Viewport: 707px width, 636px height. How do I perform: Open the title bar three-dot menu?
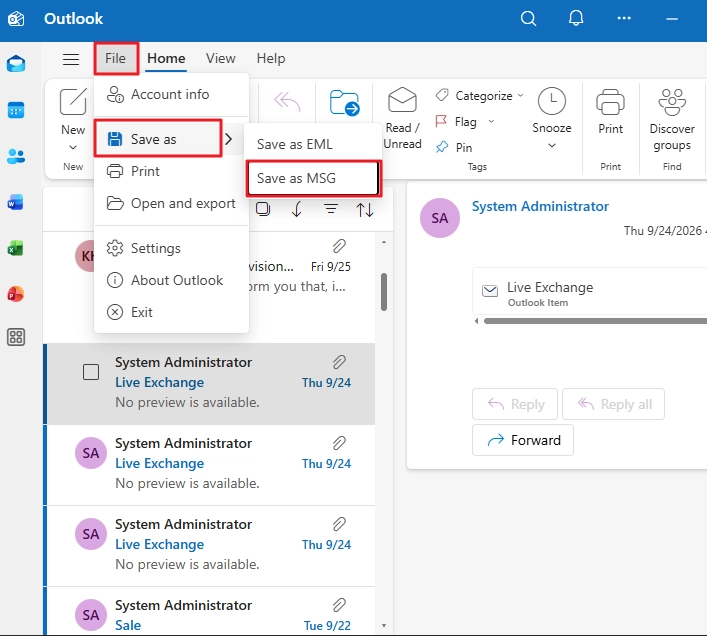click(624, 18)
